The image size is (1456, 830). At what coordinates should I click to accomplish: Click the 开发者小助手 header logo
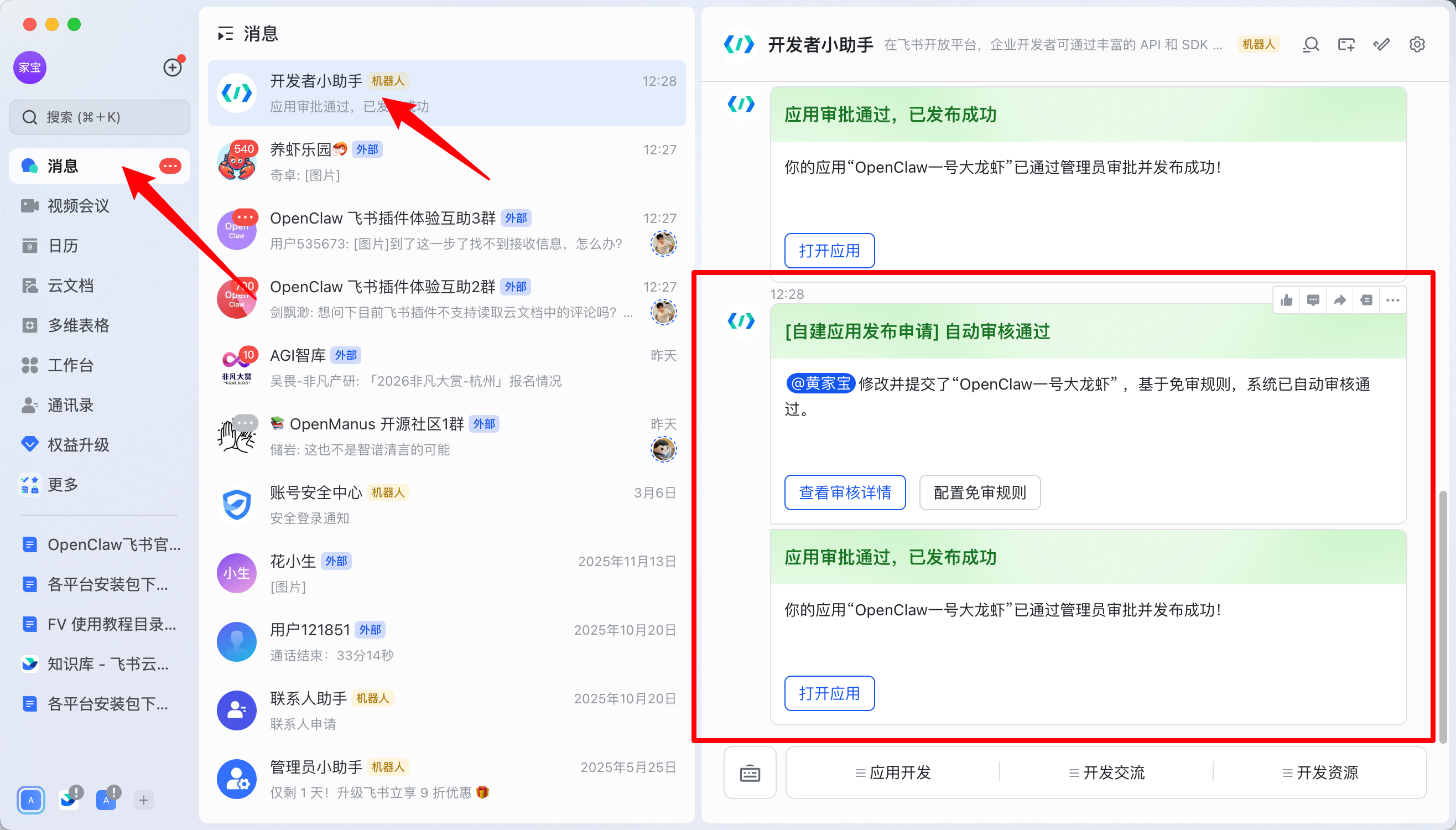pos(739,44)
